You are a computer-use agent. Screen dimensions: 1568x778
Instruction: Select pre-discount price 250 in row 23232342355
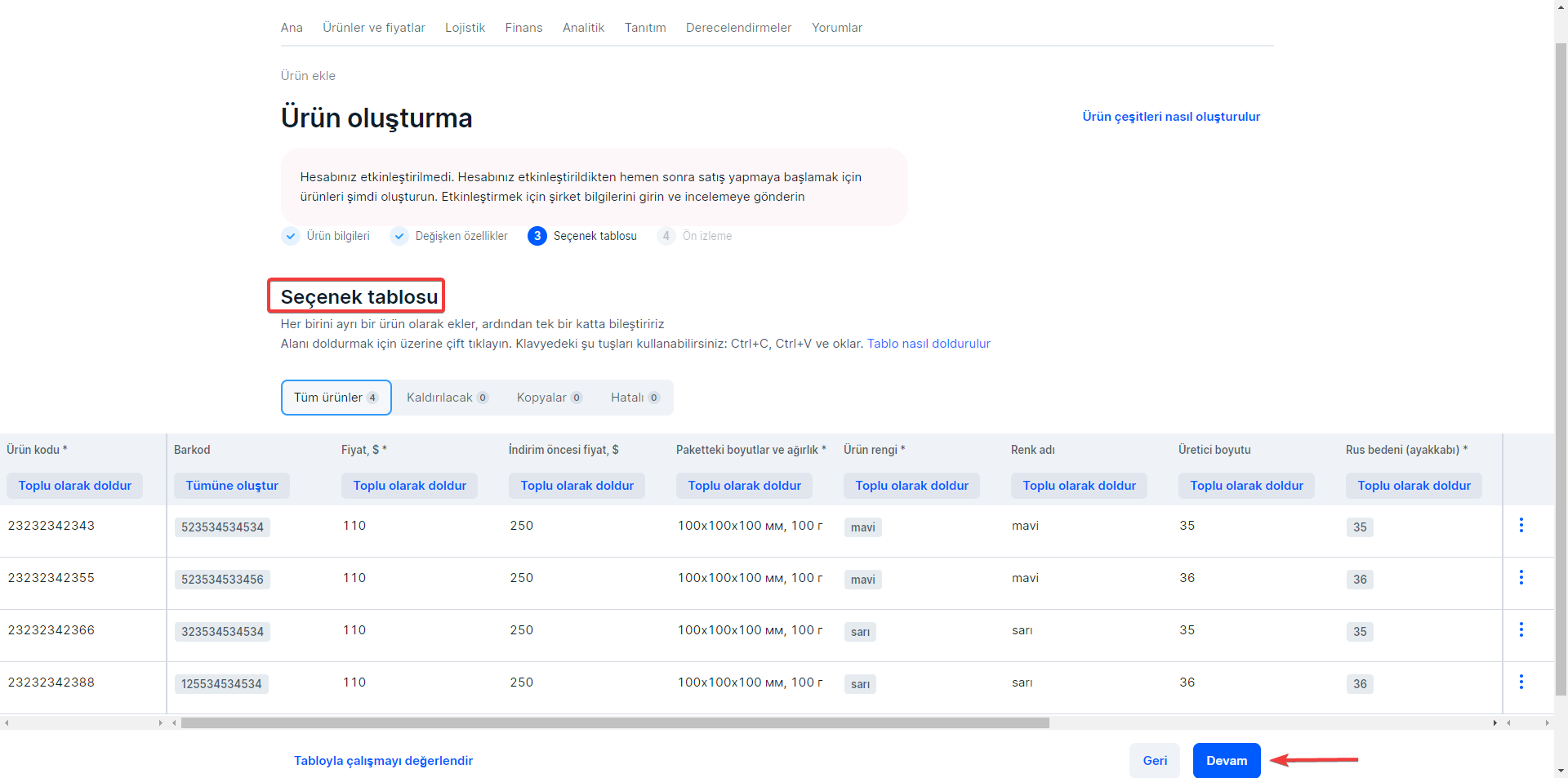586,583
